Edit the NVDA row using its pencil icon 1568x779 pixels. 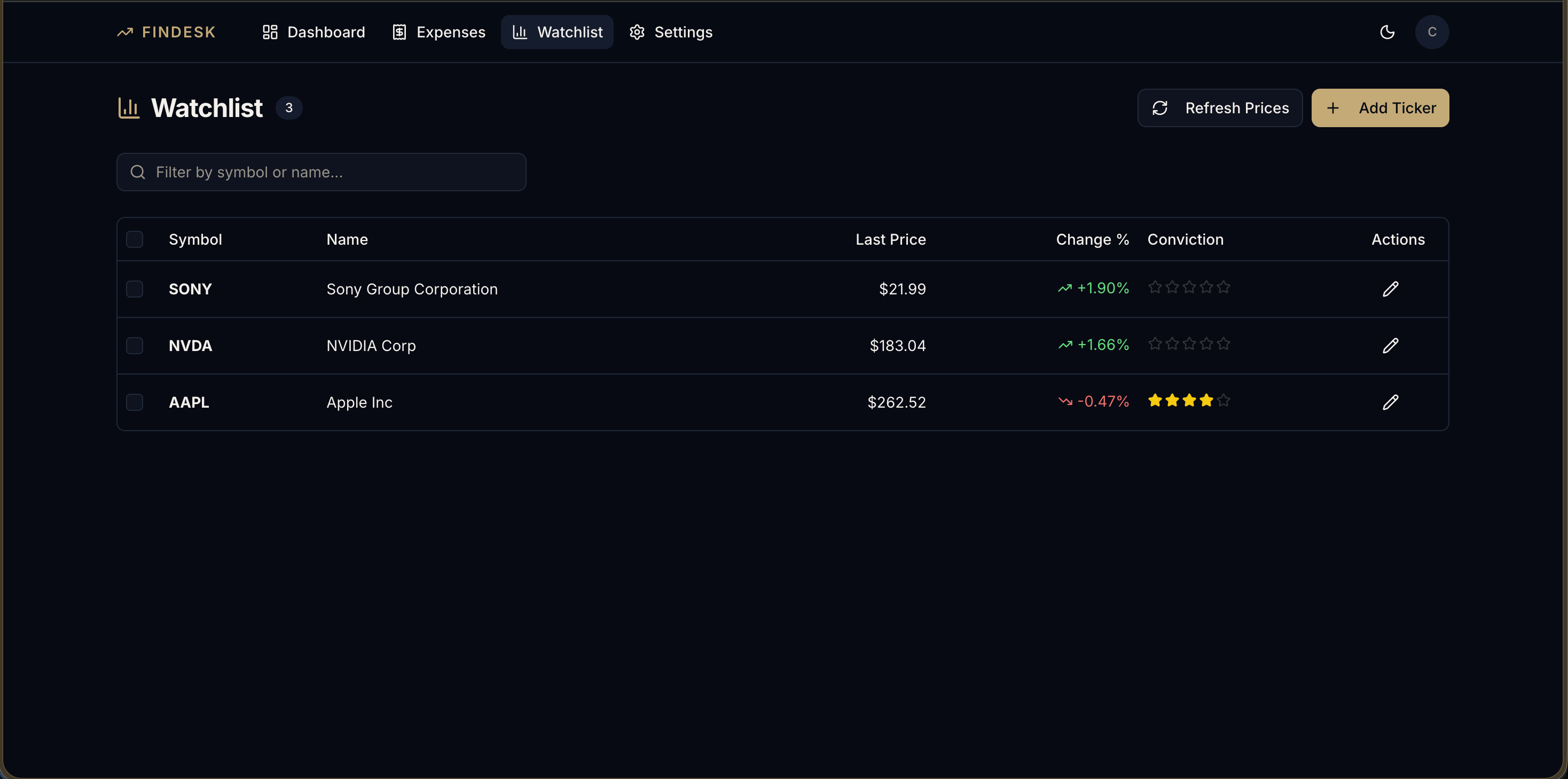pyautogui.click(x=1391, y=345)
